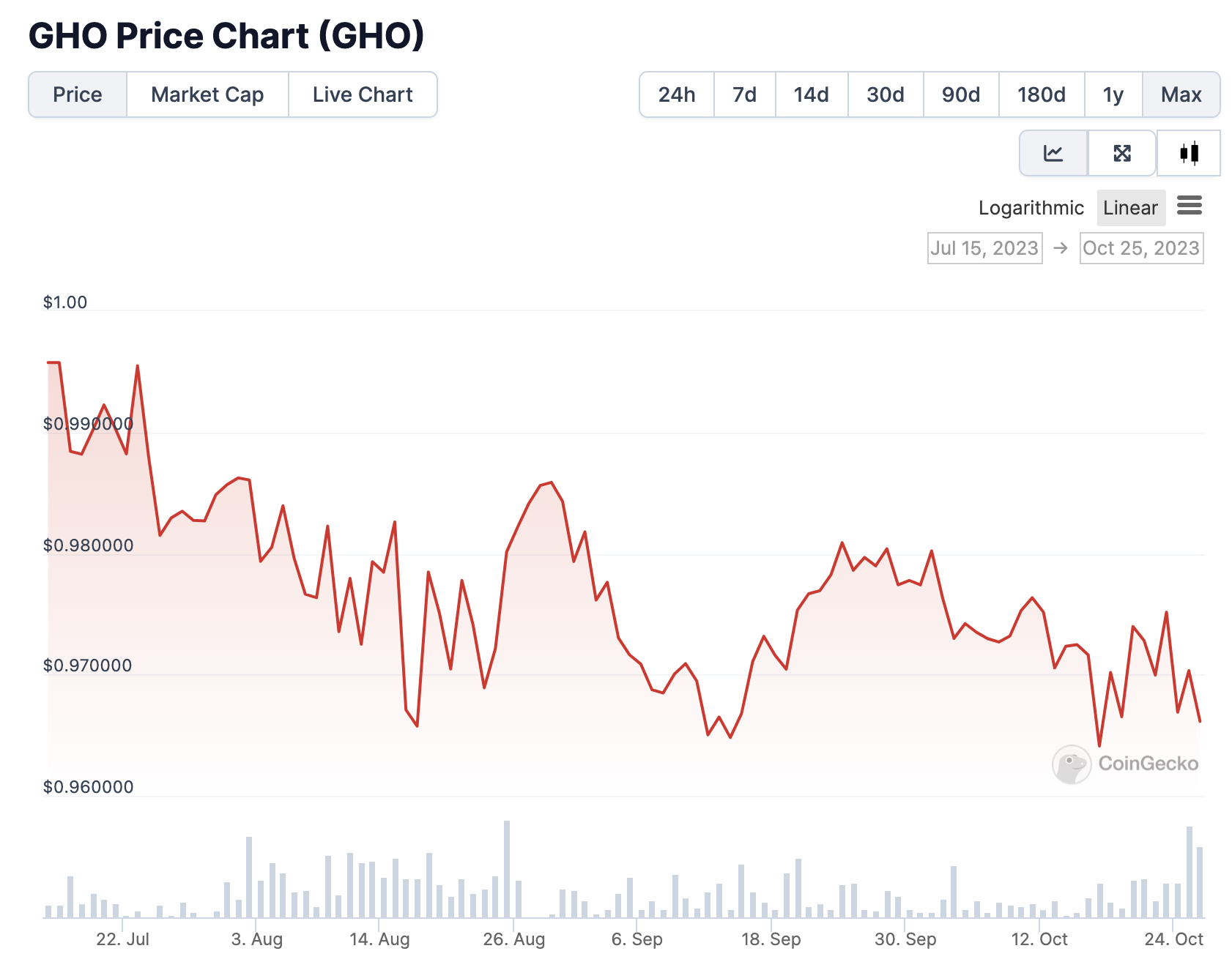Switch to candlestick chart icon

(x=1189, y=153)
